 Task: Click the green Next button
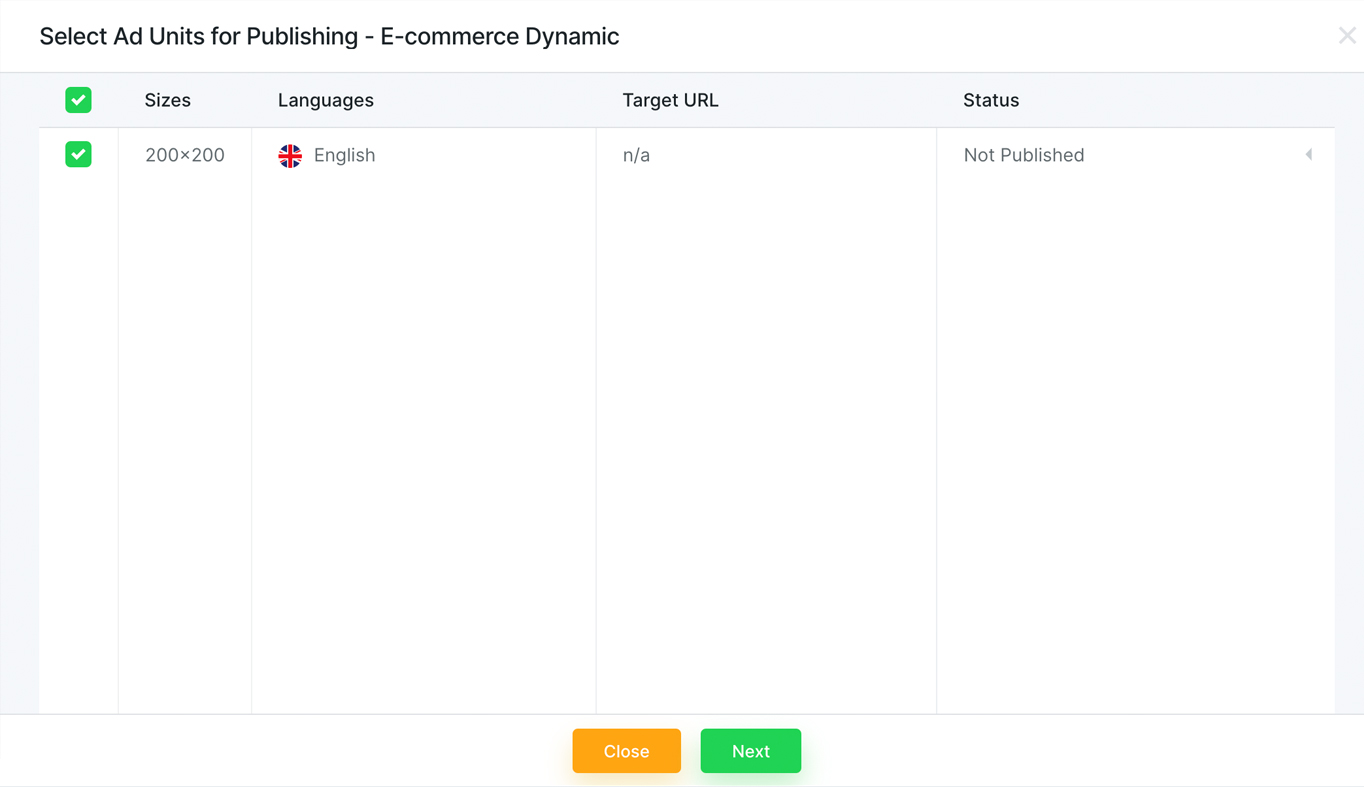[750, 751]
